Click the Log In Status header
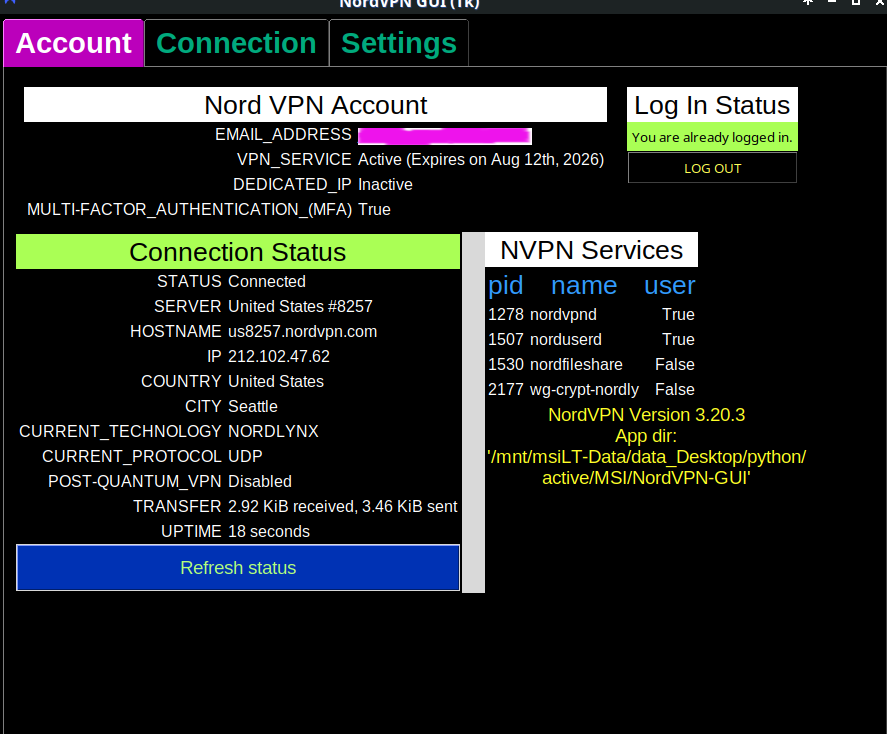The width and height of the screenshot is (887, 734). click(712, 105)
